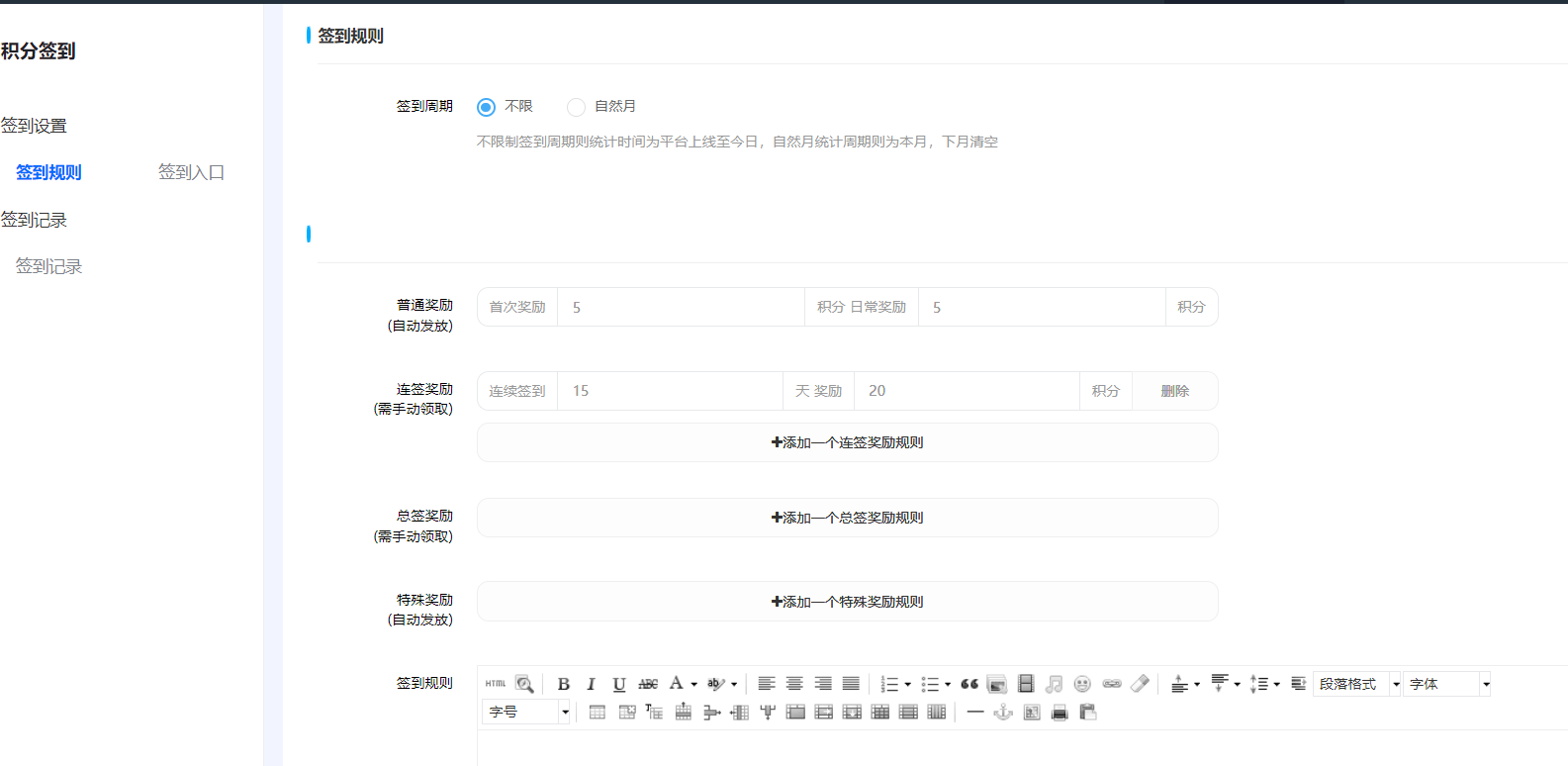Expand the 字号 font size dropdown

(565, 713)
